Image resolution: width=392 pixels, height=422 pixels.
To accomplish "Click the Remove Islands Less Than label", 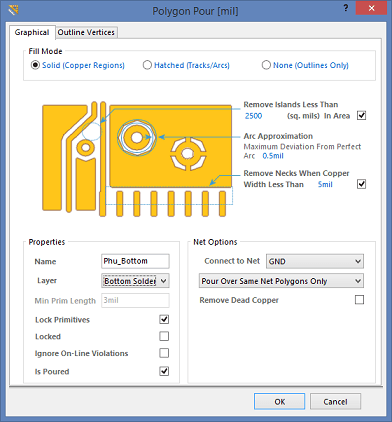I will pos(291,105).
